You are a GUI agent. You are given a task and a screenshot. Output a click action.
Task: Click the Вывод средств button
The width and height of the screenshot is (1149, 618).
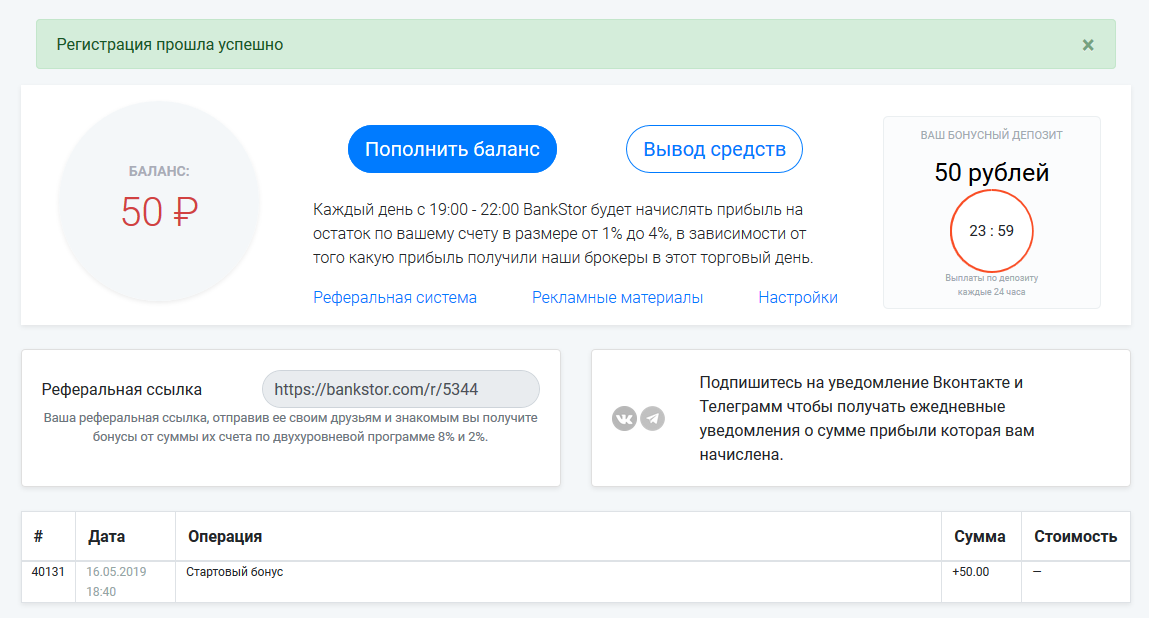point(714,150)
